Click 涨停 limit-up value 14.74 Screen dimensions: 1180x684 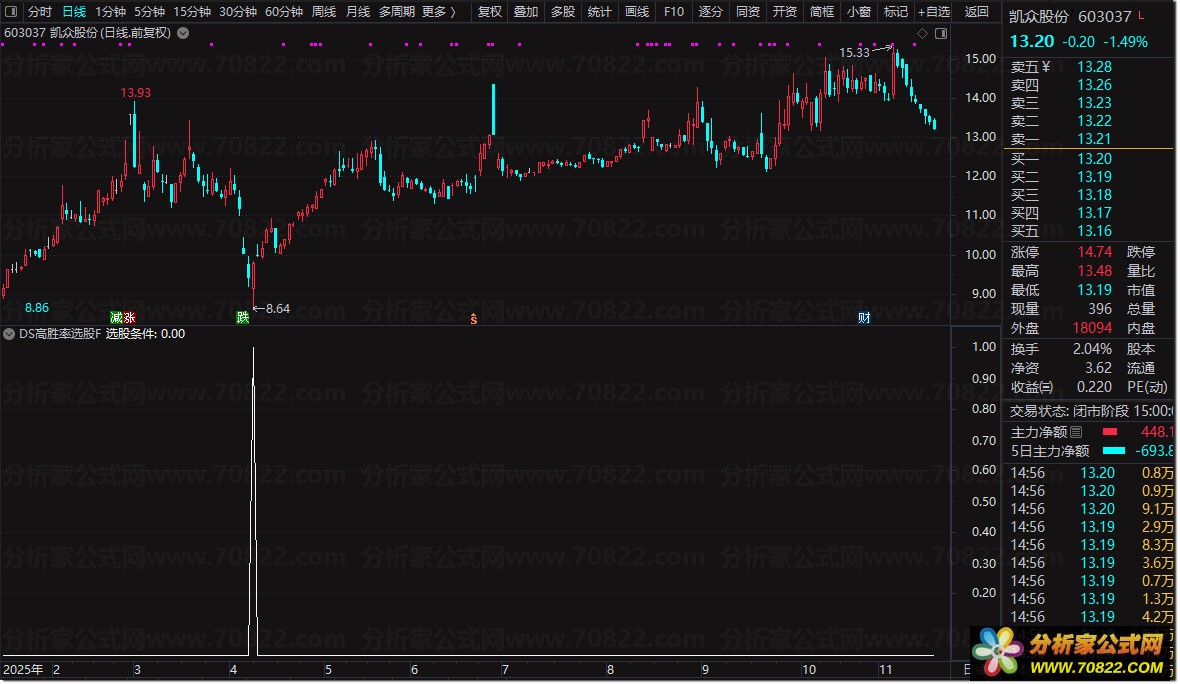1094,252
